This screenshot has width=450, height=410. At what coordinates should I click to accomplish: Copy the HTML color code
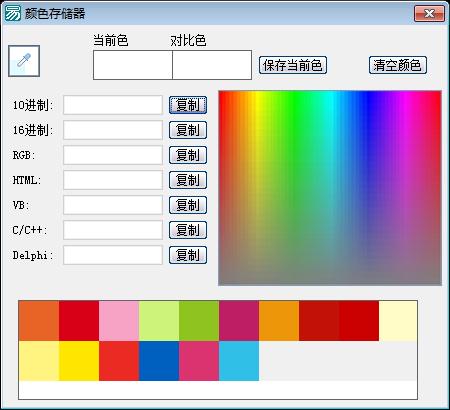click(x=188, y=180)
